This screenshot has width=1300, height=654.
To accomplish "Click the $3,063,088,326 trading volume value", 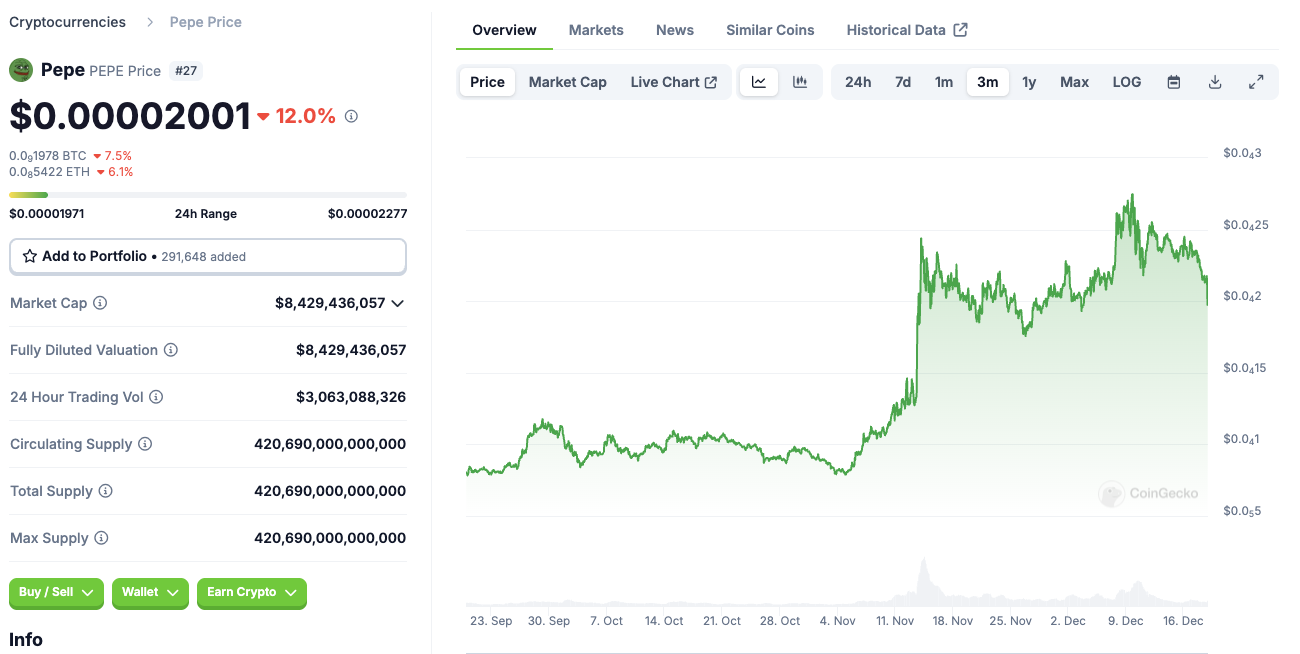I will 351,397.
